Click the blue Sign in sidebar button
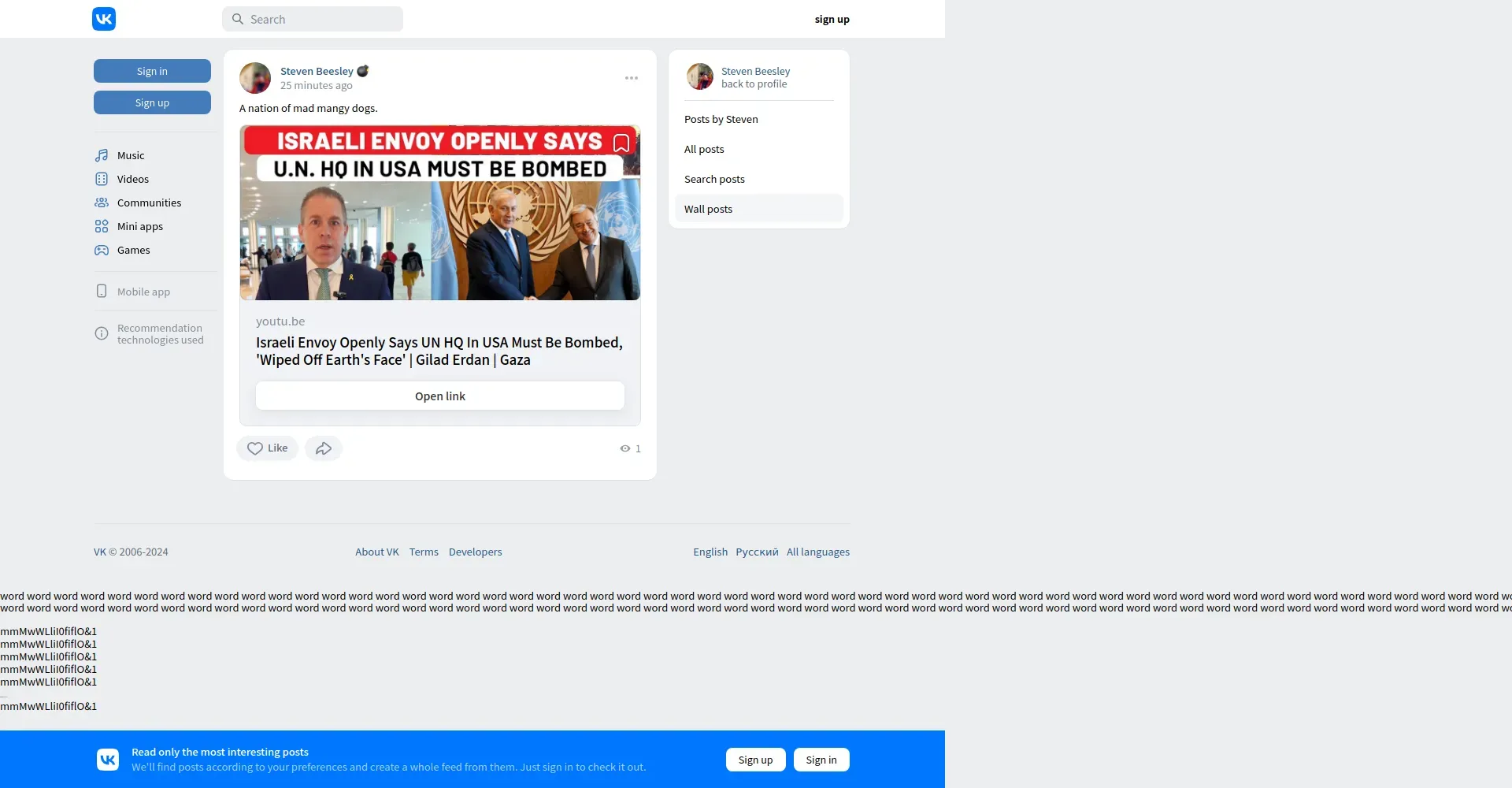 tap(152, 71)
